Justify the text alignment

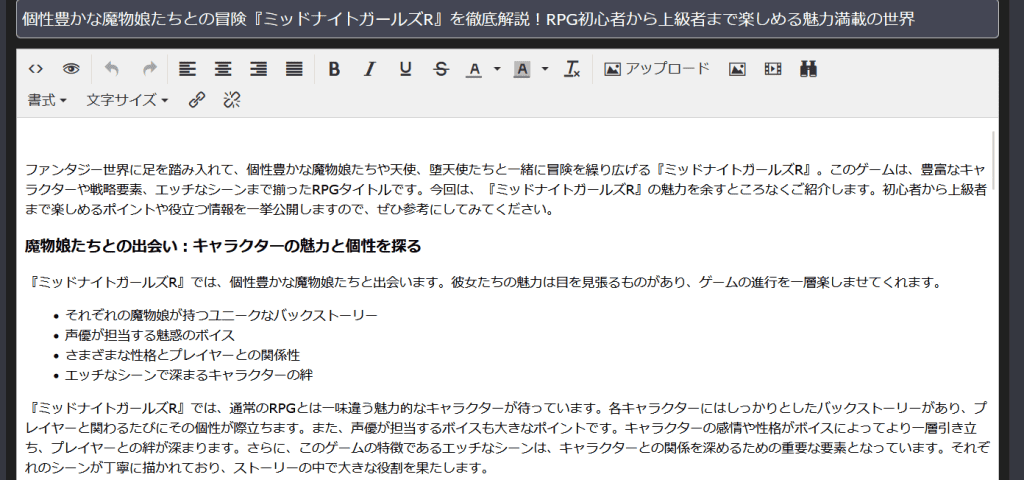tap(295, 69)
